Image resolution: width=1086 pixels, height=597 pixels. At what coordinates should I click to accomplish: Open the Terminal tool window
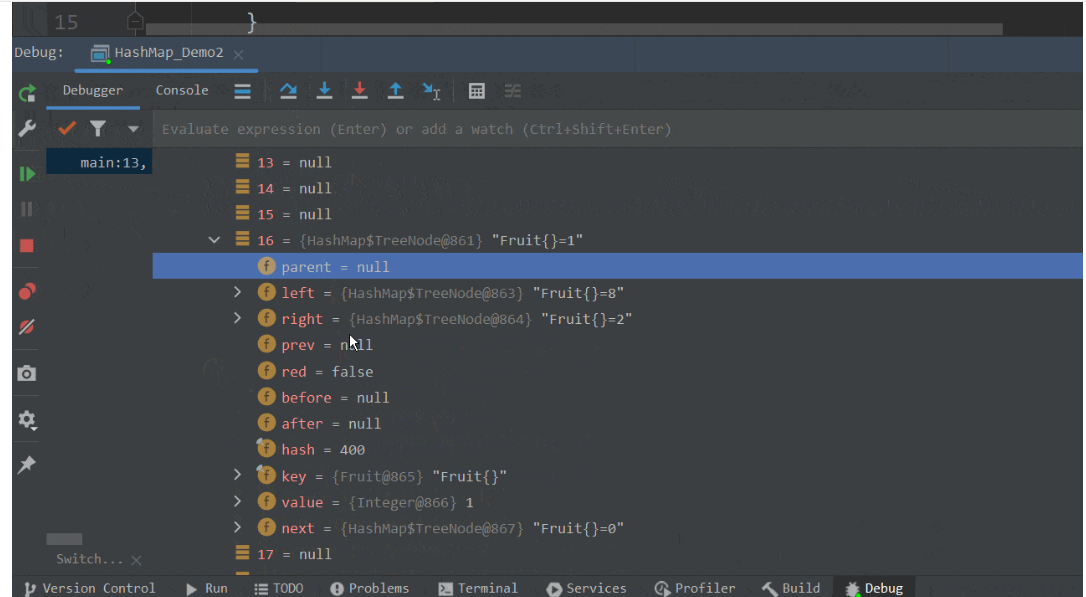[478, 588]
